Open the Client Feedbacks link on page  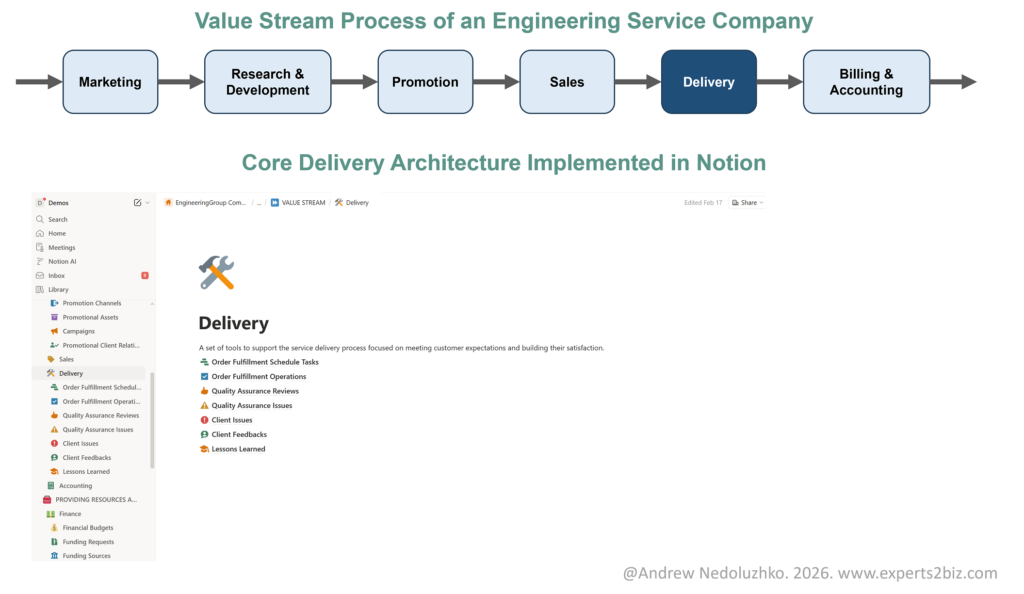pos(238,435)
